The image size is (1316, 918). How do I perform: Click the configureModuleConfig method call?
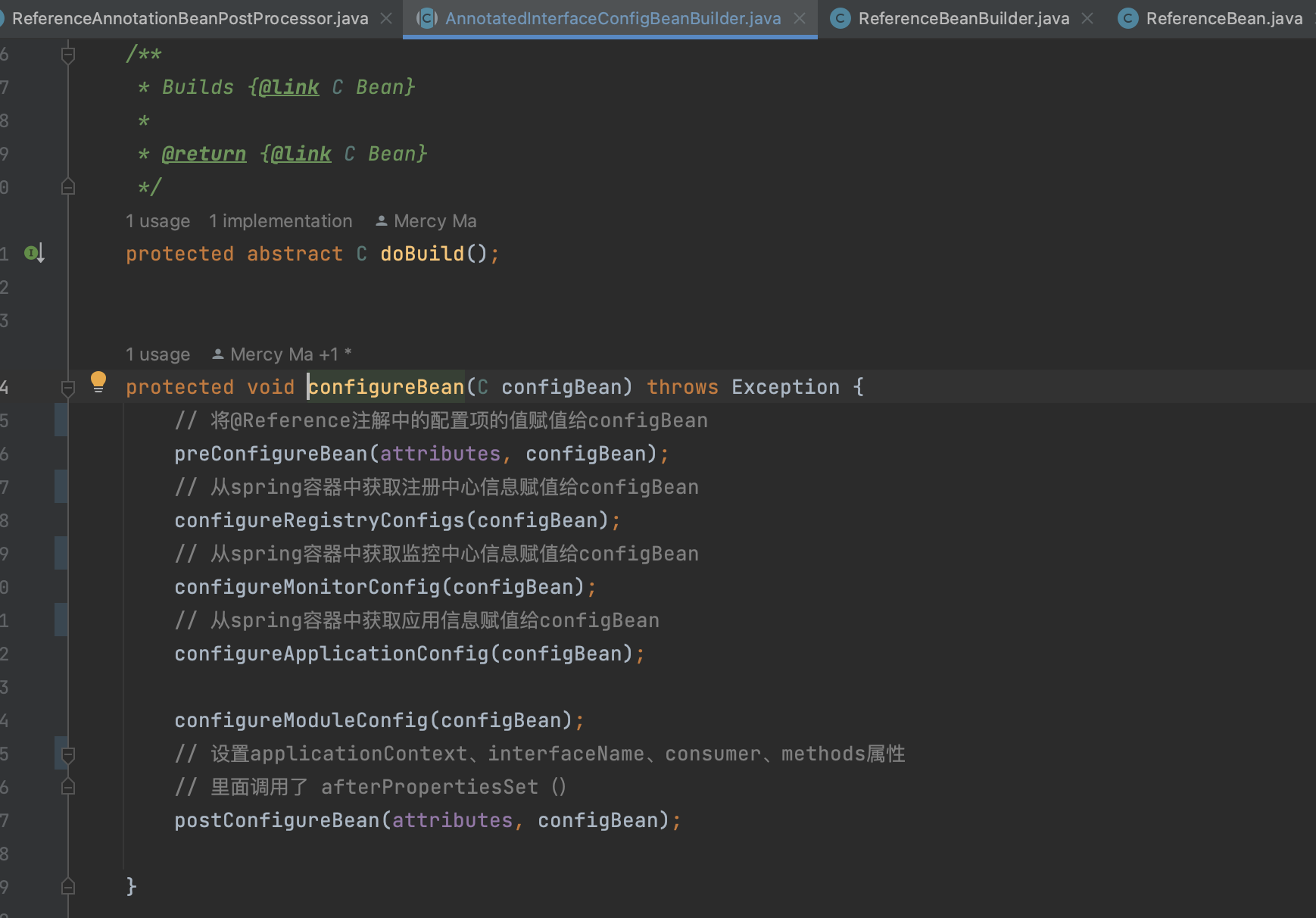[x=301, y=720]
